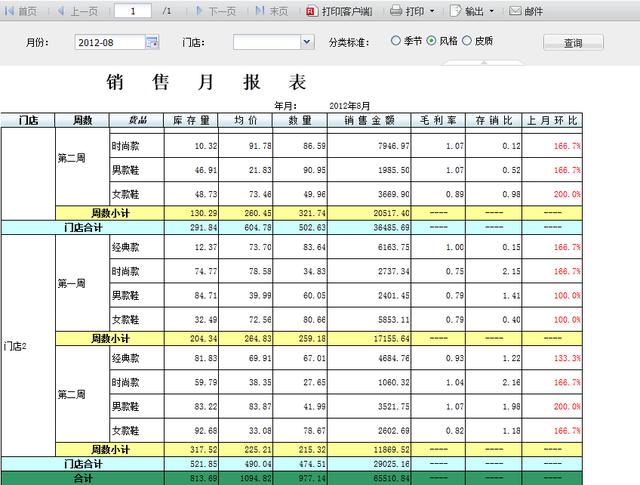Select the 季节 radio option

[x=396, y=40]
